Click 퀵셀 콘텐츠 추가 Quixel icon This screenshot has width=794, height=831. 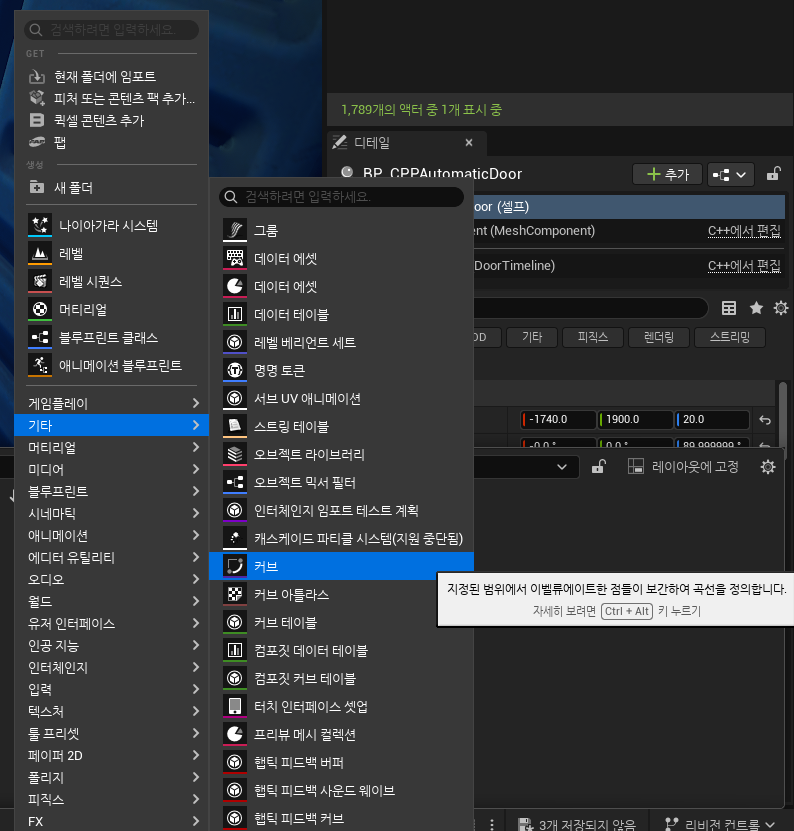pos(37,120)
